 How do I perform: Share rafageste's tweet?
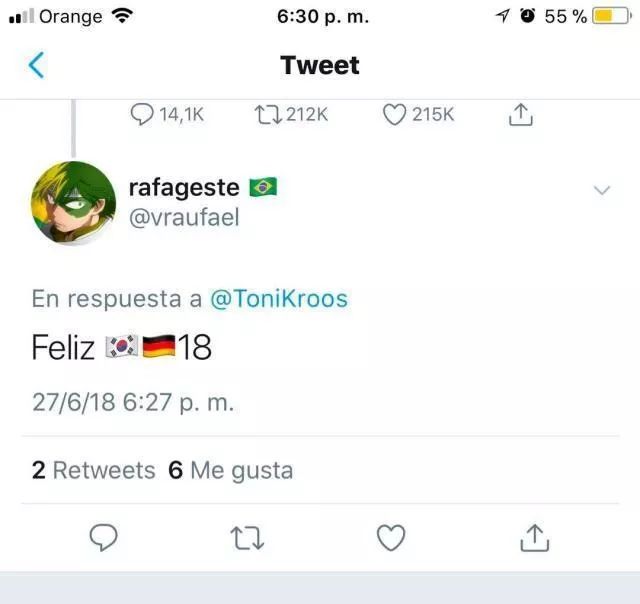coord(535,538)
